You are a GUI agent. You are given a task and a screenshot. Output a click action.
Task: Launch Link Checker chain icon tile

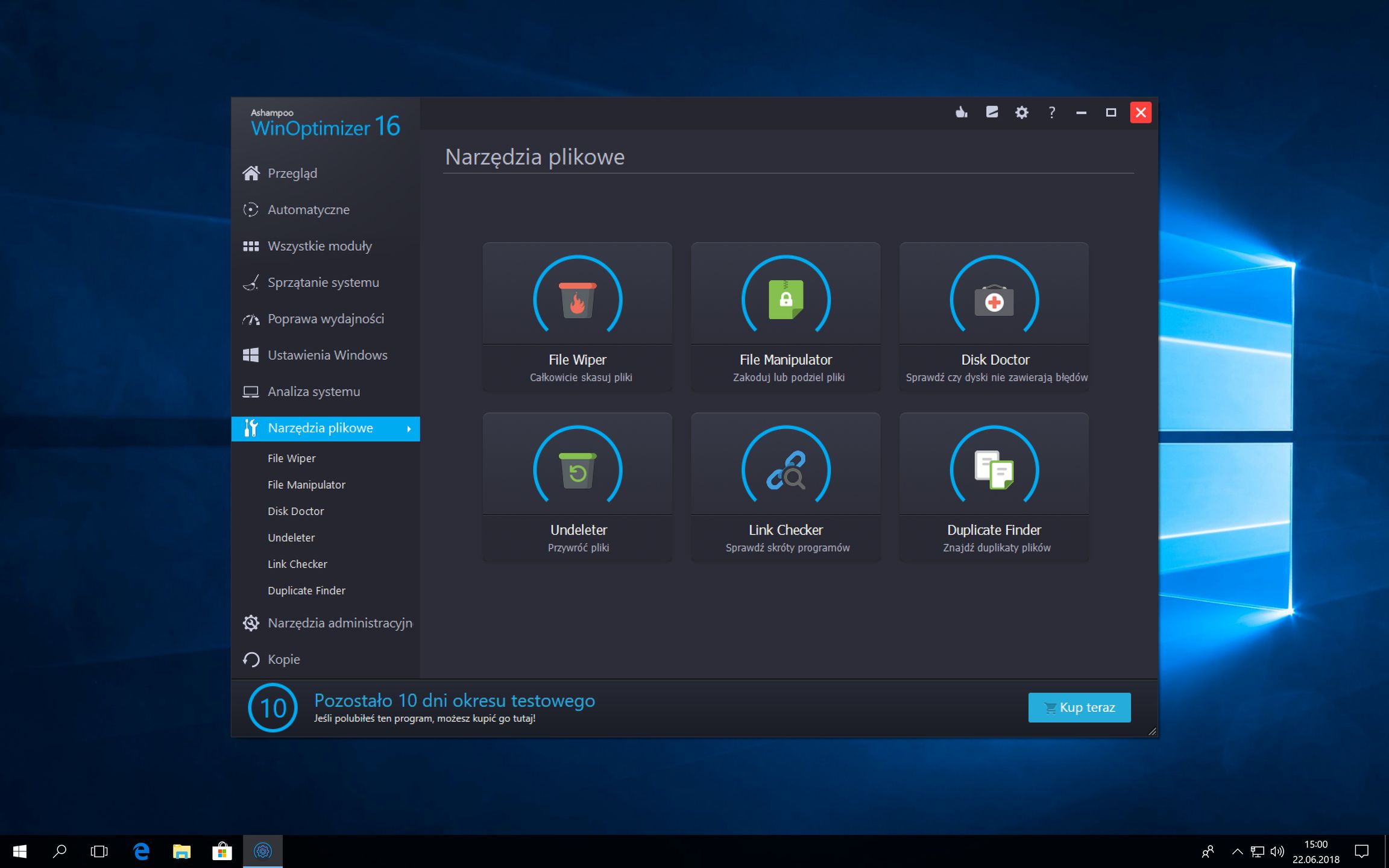pyautogui.click(x=786, y=470)
